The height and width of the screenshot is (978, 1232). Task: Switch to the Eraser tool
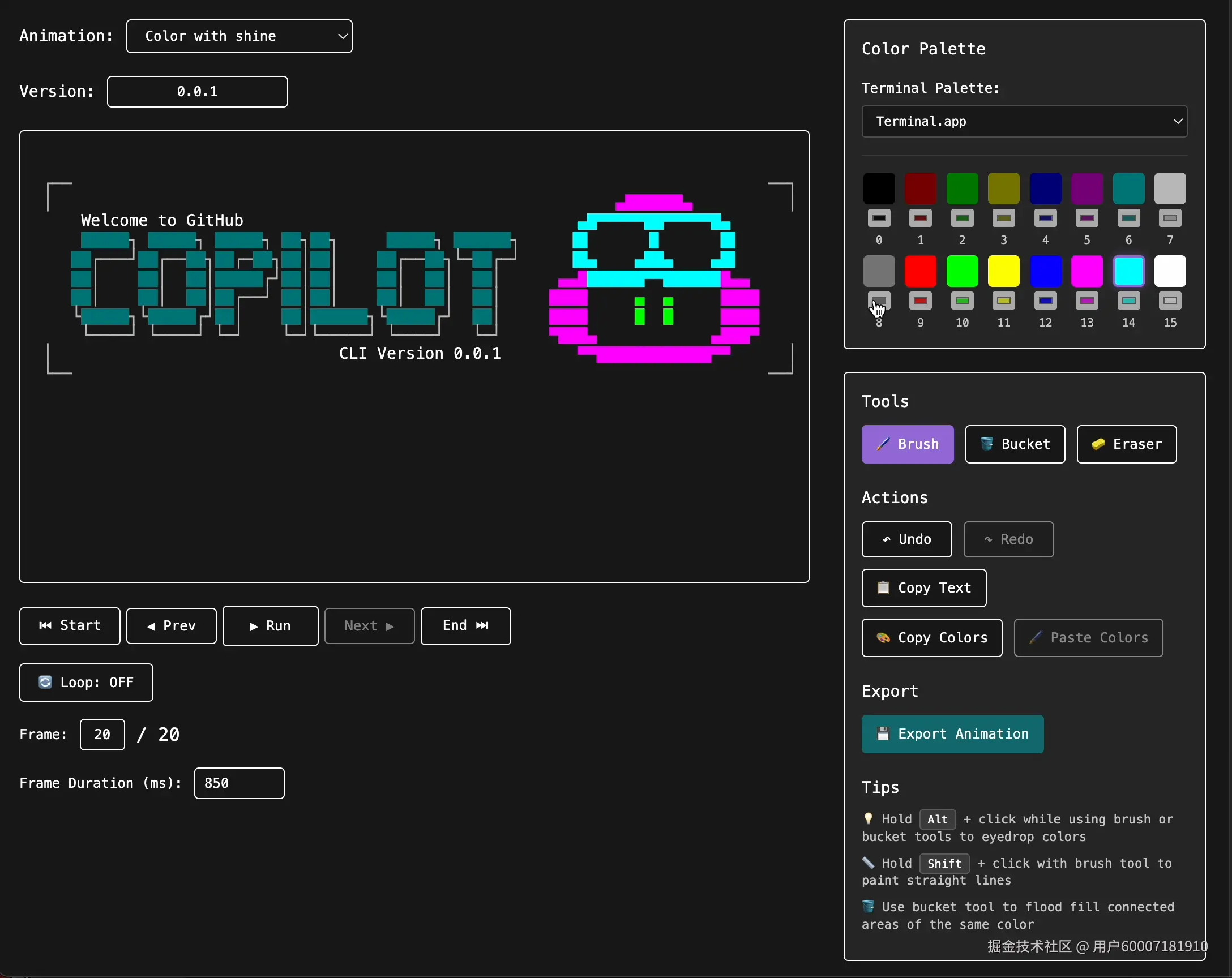[1126, 444]
